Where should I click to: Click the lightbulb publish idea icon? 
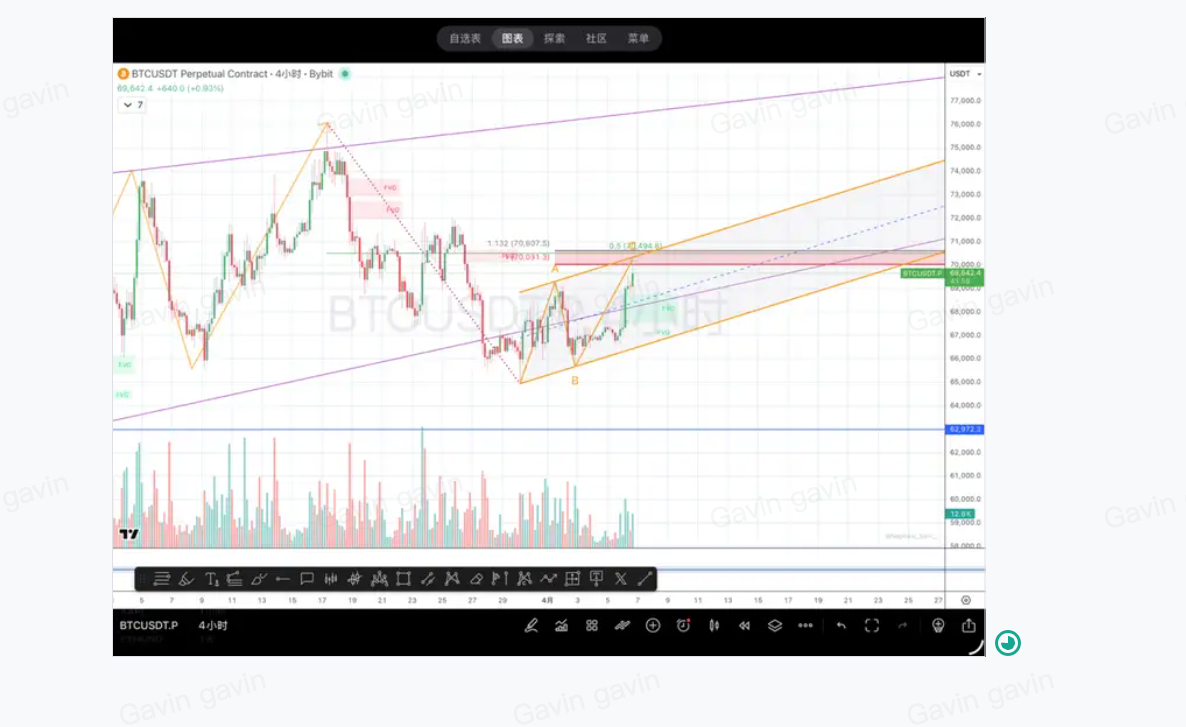tap(938, 626)
